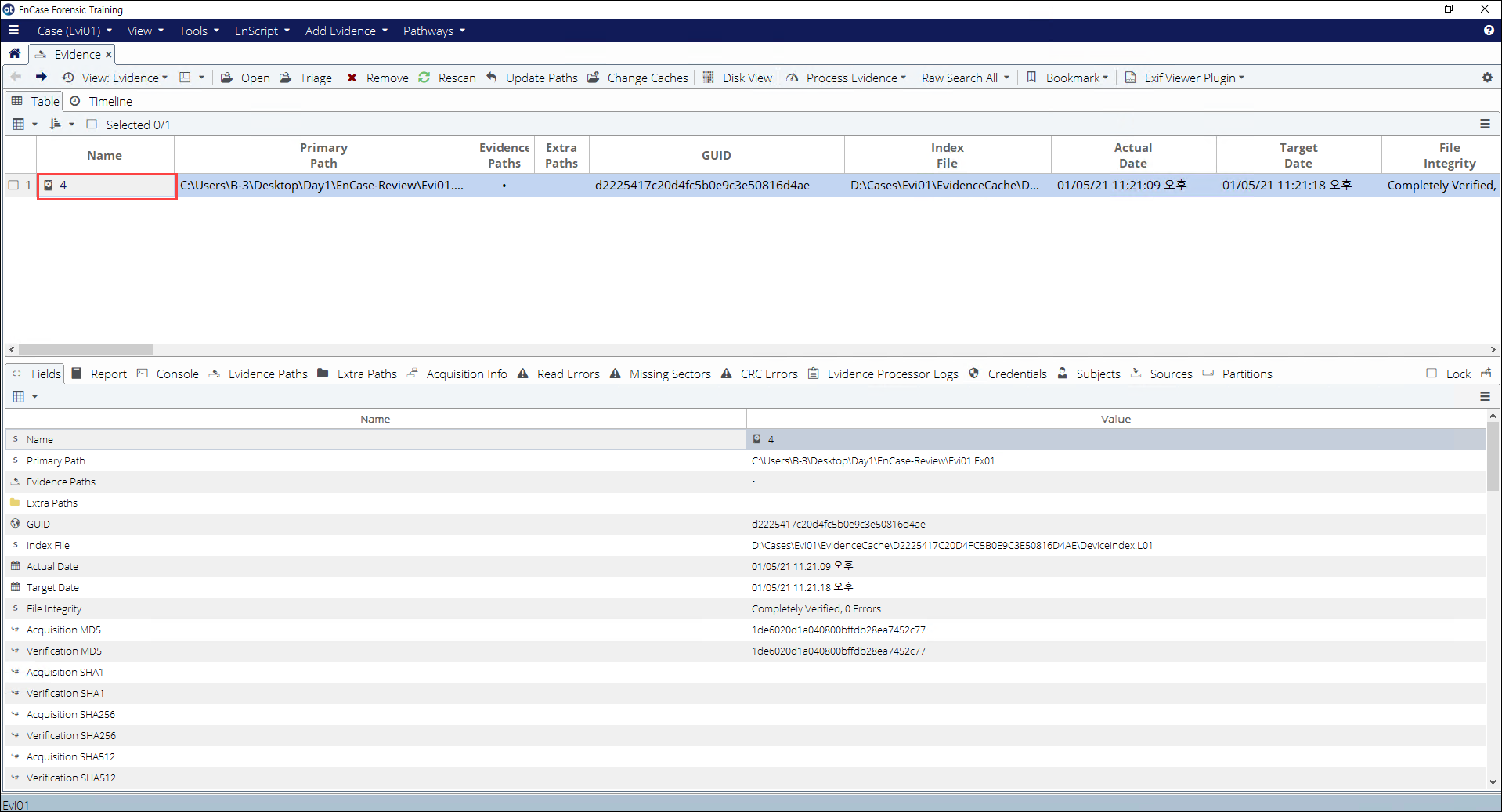Select the Missing Sectors tab

tap(660, 374)
